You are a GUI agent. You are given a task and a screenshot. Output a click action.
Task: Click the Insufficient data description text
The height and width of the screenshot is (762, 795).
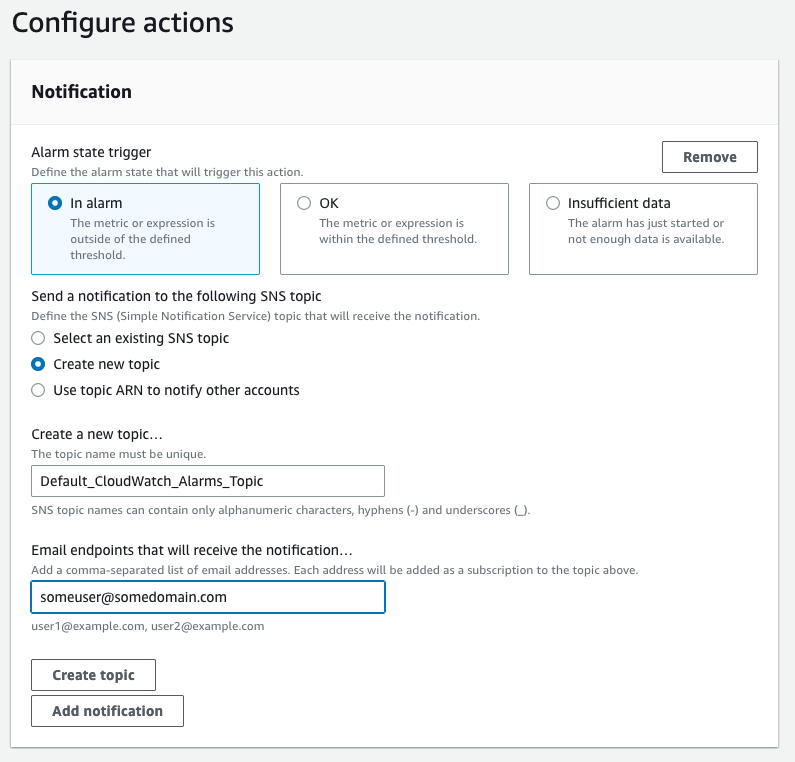(645, 231)
